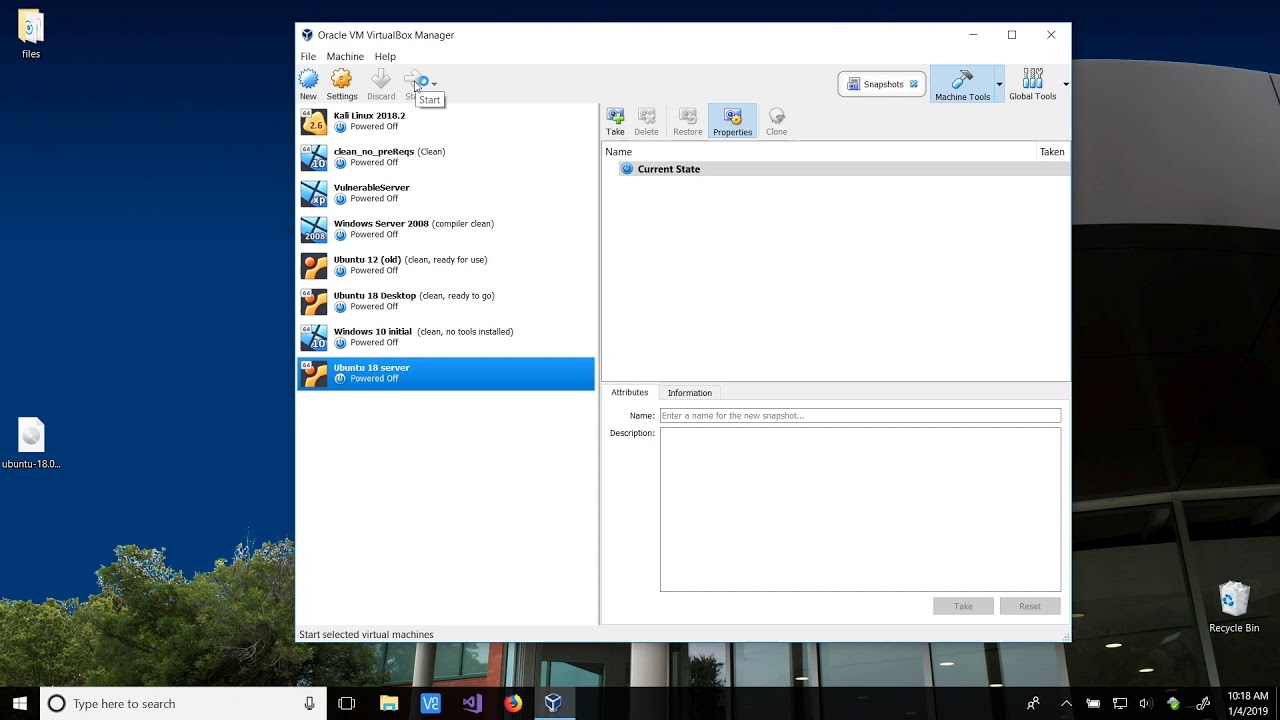Select the Ubuntu 18 Desktop VM
This screenshot has width=1280, height=720.
click(x=446, y=301)
